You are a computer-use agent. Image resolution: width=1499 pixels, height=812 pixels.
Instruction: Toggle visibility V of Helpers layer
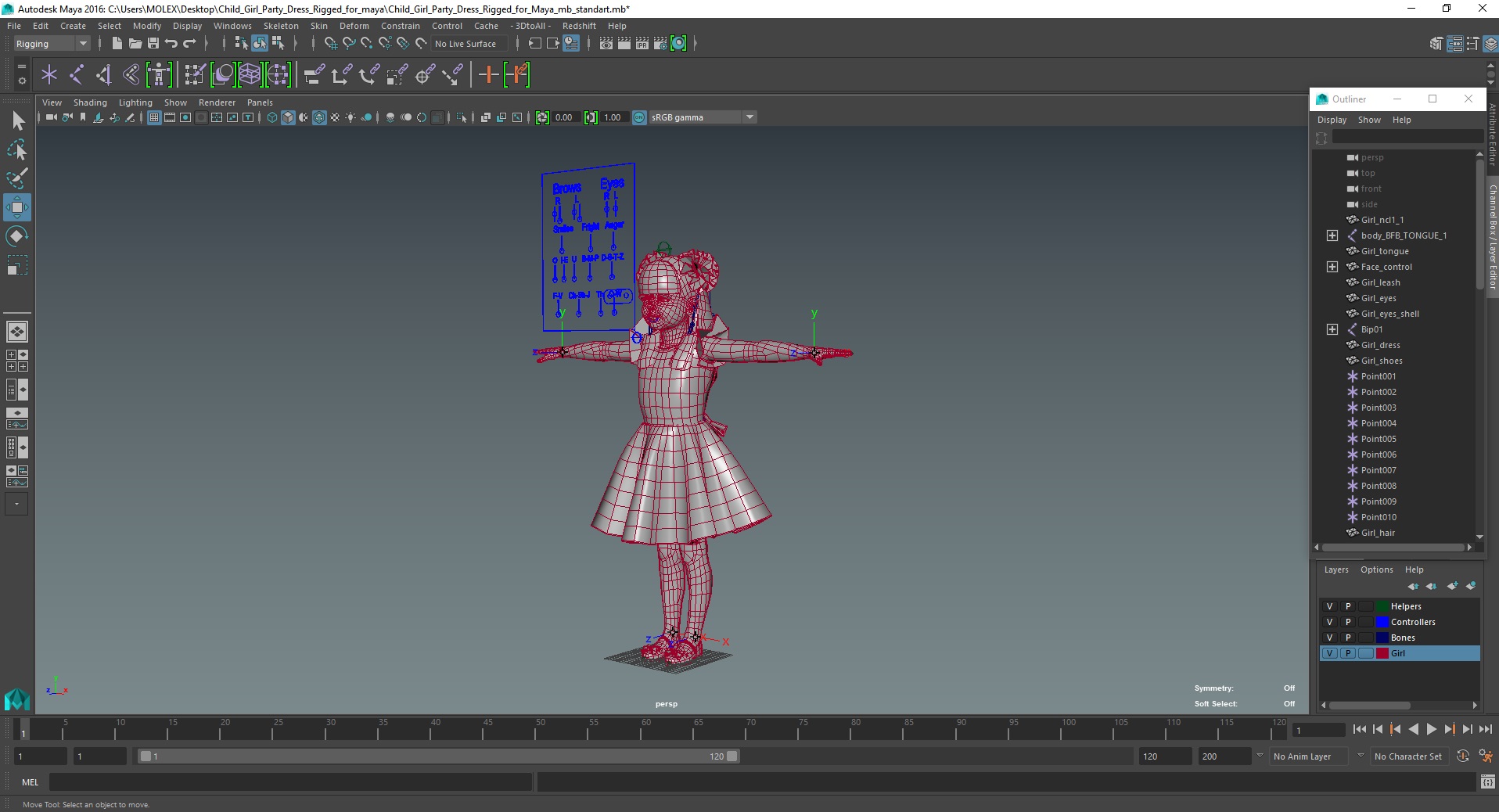pyautogui.click(x=1329, y=606)
